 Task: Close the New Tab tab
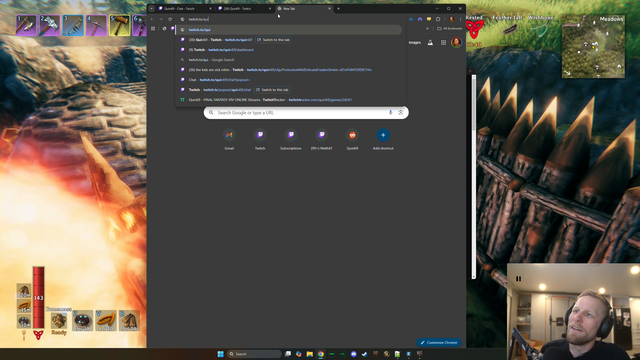(x=329, y=9)
